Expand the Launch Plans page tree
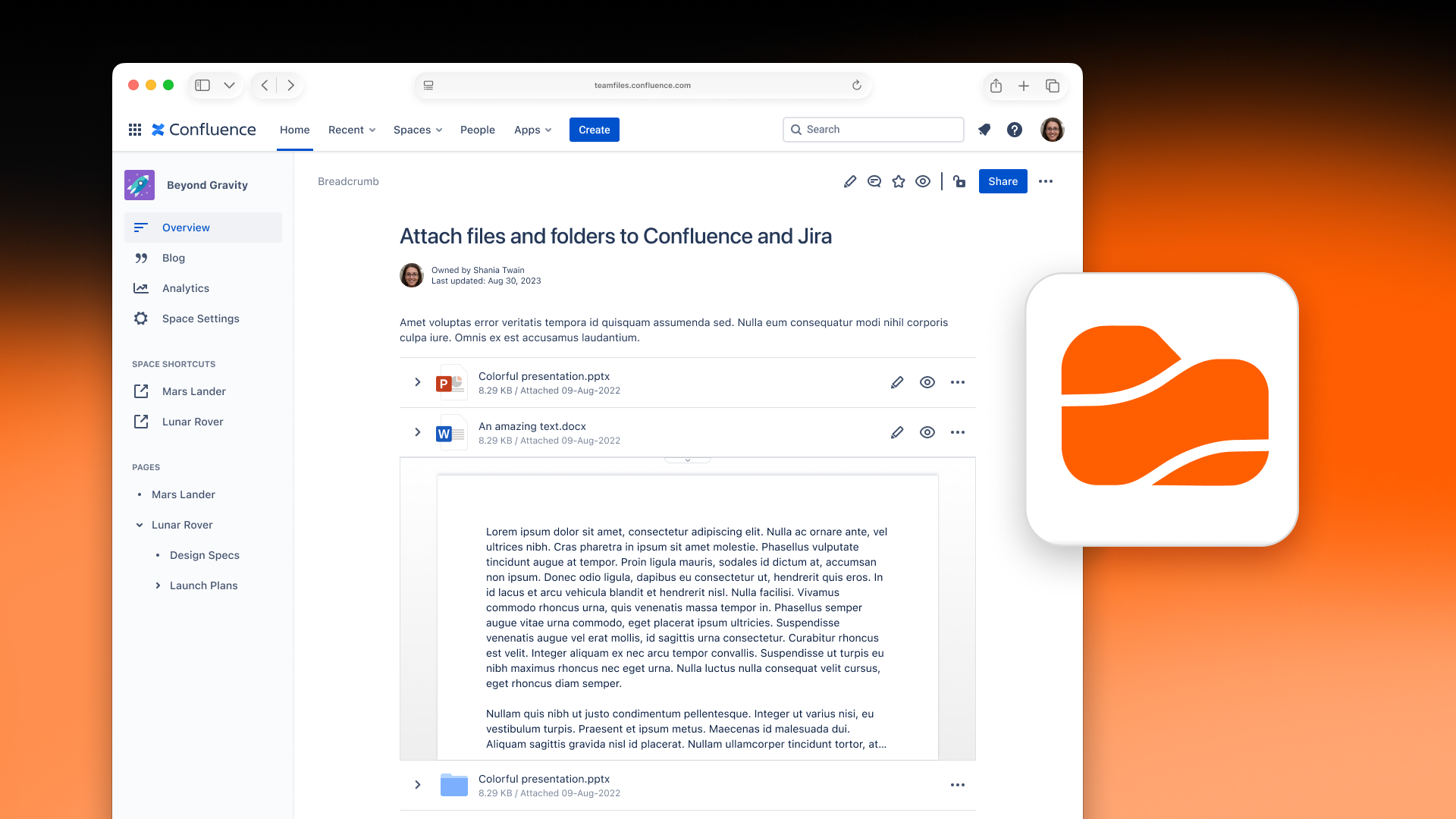Screen dimensions: 1456x819 pyautogui.click(x=158, y=585)
